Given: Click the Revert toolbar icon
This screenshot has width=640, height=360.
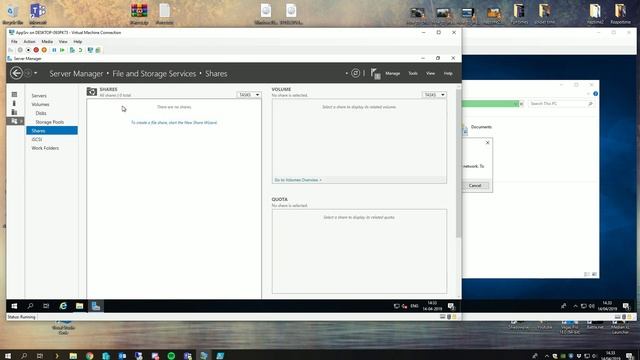Looking at the screenshot, I should (80, 50).
